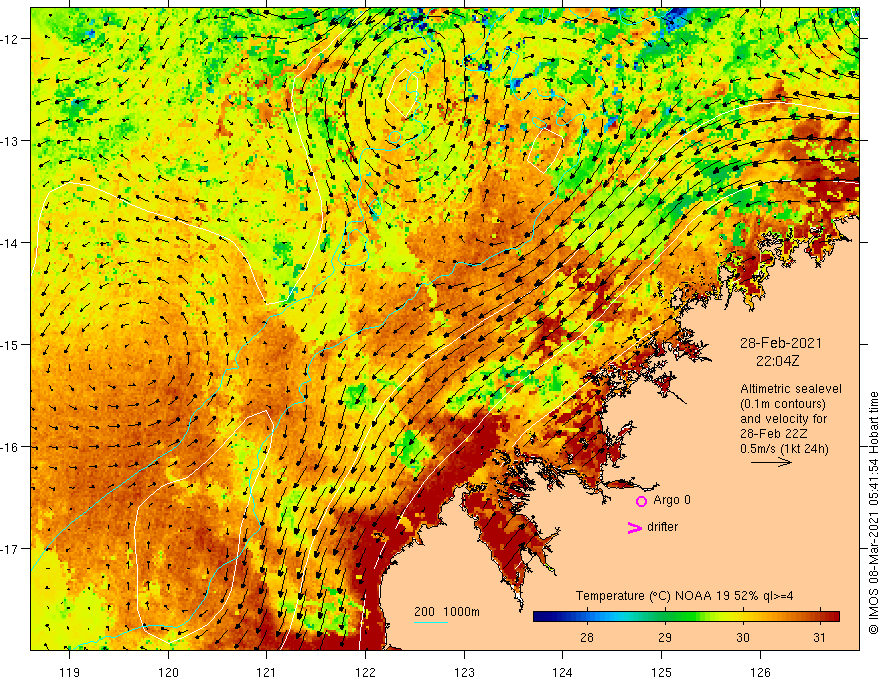Click the date text 28-Feb-2021
Image resolution: width=880 pixels, height=680 pixels.
[781, 343]
